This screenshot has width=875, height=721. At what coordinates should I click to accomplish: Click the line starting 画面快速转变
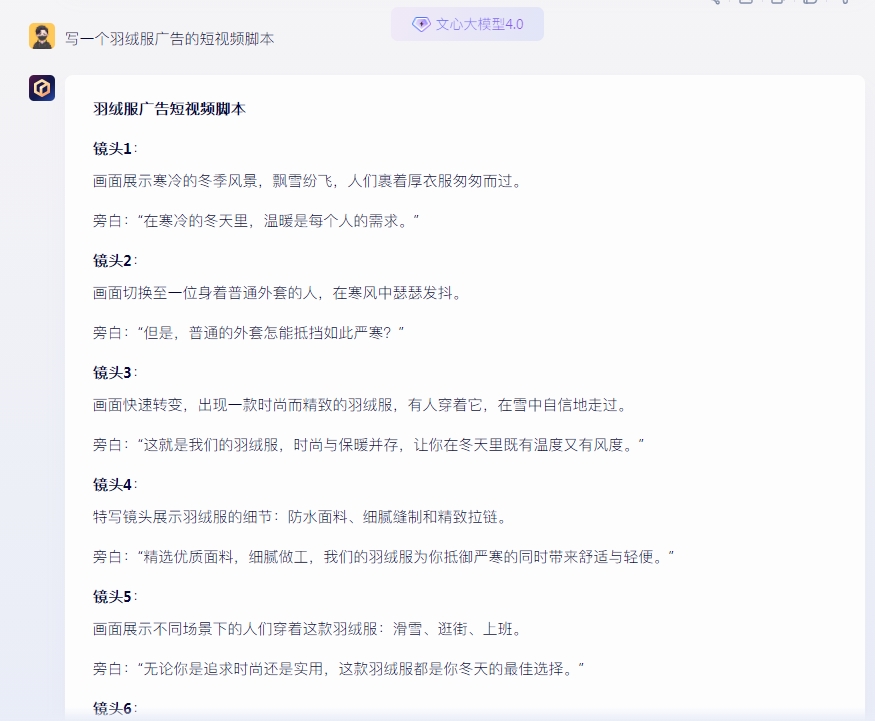click(x=360, y=405)
